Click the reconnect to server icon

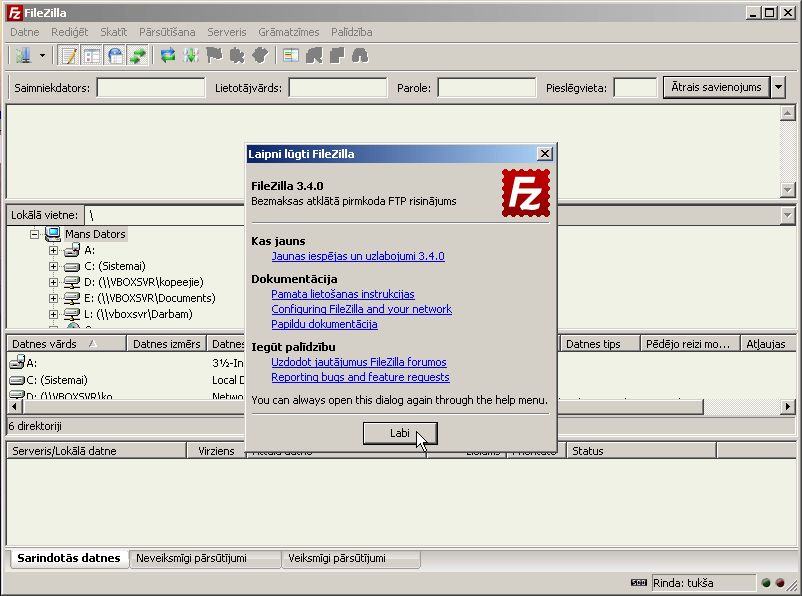(260, 55)
